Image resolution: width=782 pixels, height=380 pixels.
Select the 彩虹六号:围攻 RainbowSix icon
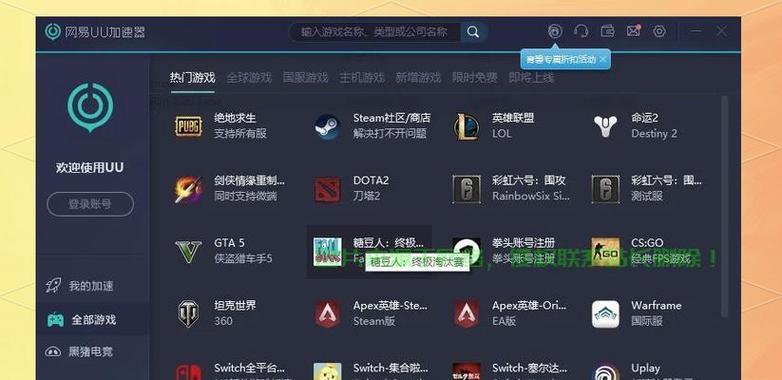[466, 189]
